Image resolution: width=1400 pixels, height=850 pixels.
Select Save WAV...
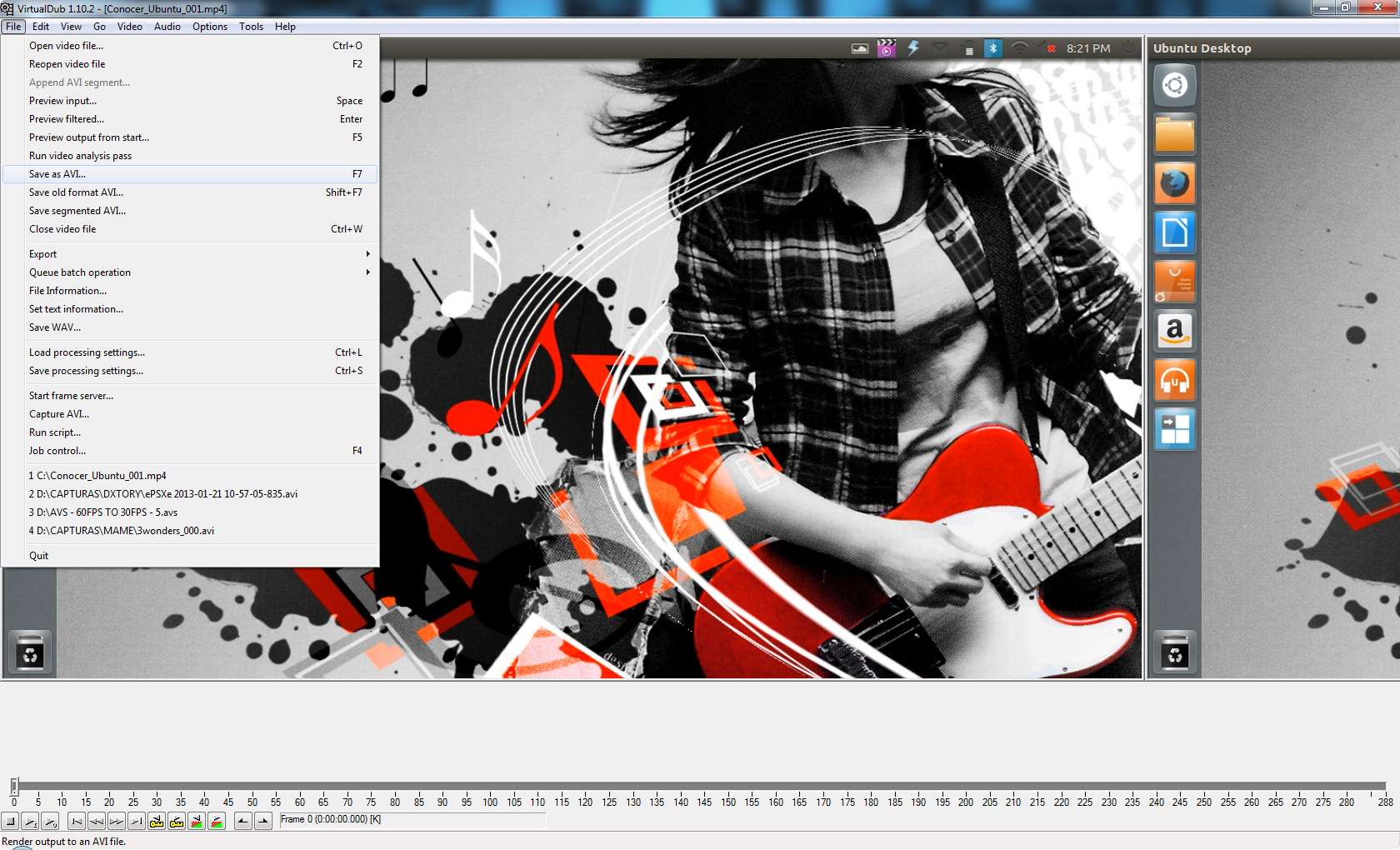190,327
